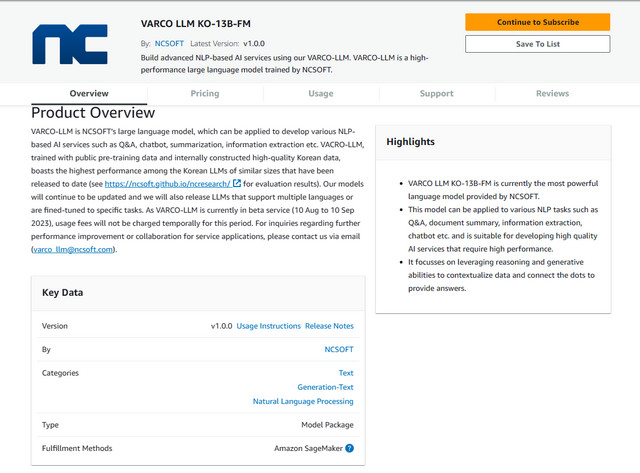This screenshot has height=473, width=640.
Task: Click the Type row label
Action: [50, 425]
